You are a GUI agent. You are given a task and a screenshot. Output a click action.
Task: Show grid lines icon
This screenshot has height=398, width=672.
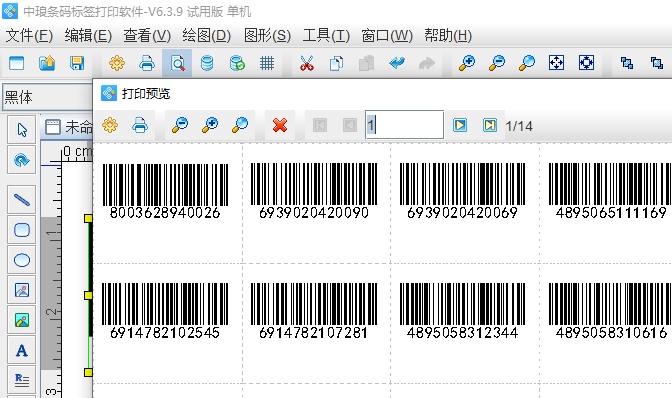coord(267,63)
